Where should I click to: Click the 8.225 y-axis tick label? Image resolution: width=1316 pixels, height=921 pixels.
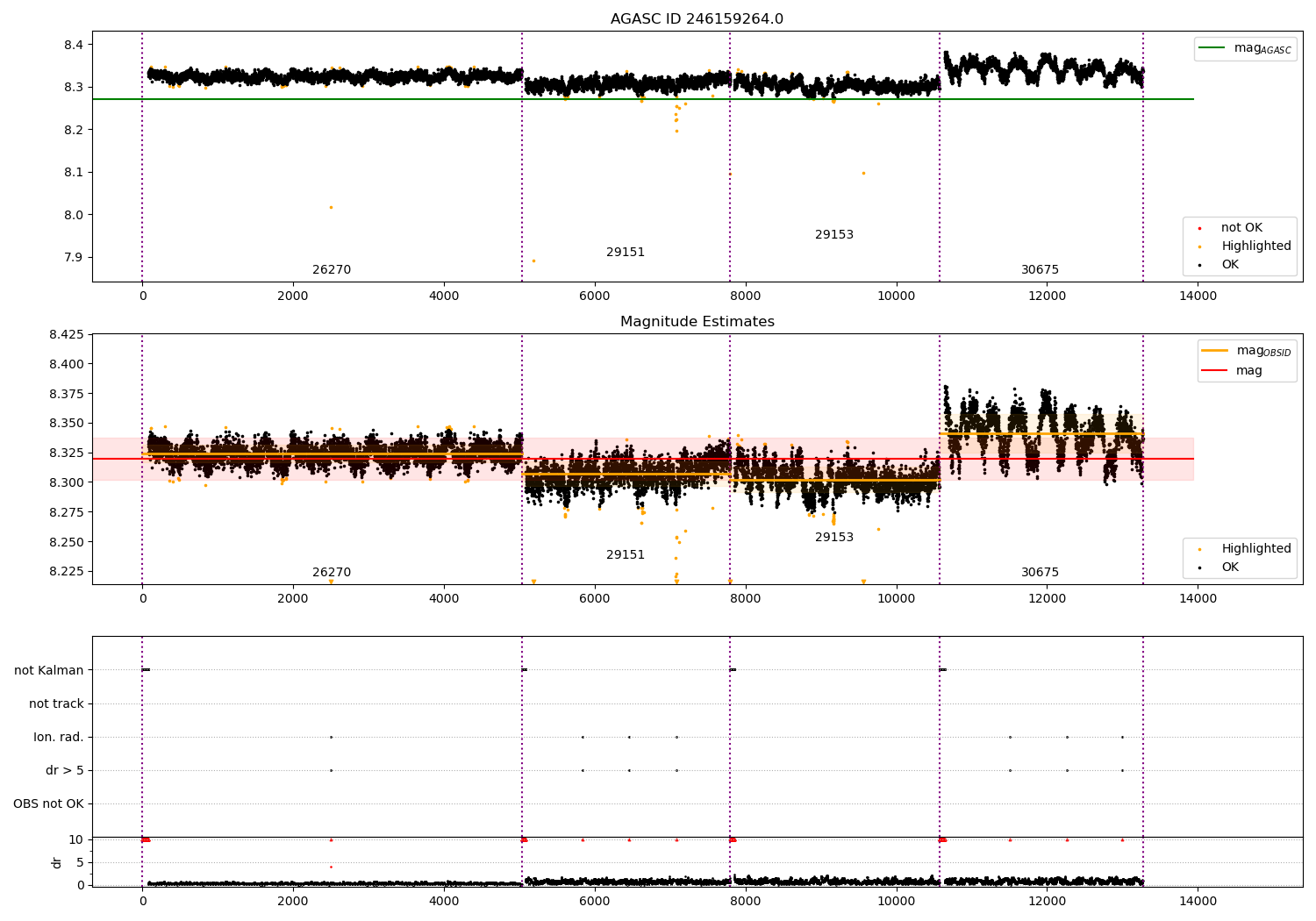tap(66, 572)
